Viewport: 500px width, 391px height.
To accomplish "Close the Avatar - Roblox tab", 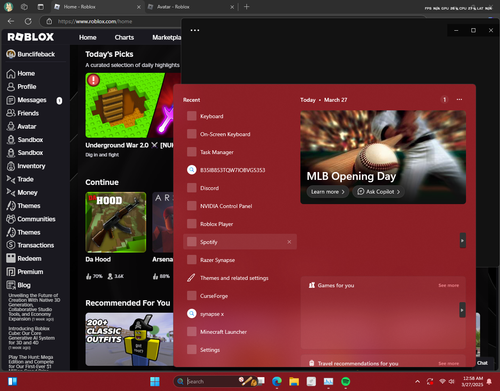I will pyautogui.click(x=232, y=7).
